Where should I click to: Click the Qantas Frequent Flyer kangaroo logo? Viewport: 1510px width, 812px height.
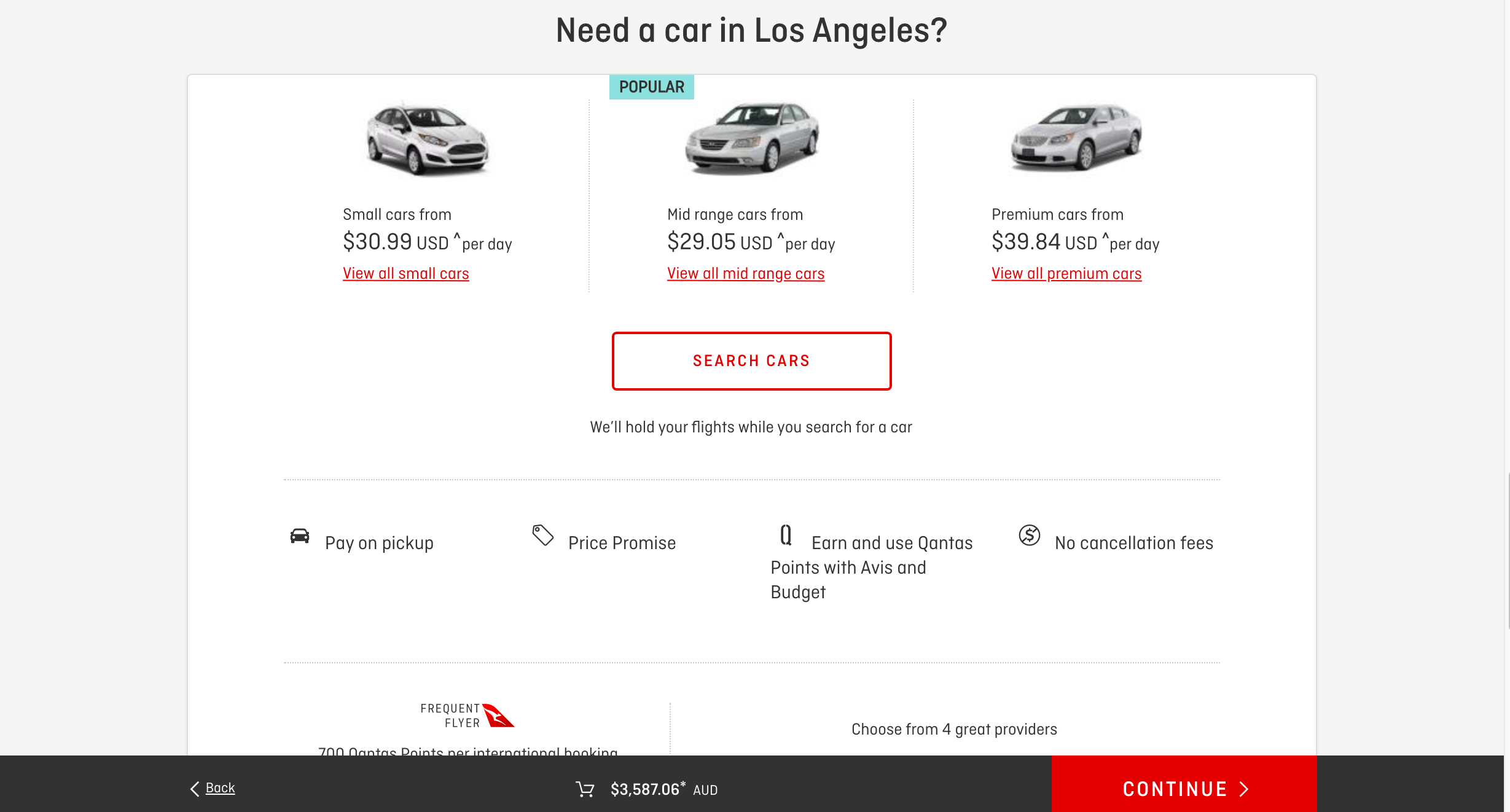(498, 716)
